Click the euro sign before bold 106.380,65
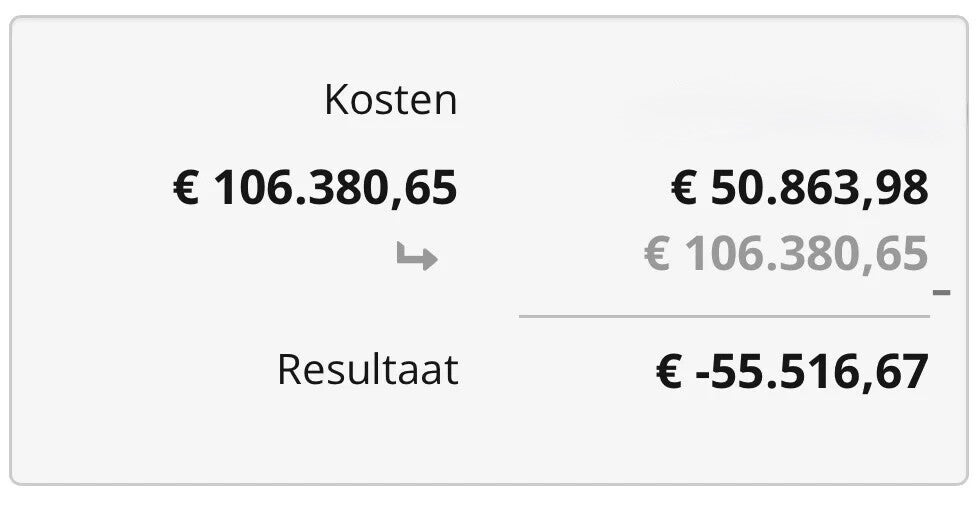 click(x=187, y=188)
